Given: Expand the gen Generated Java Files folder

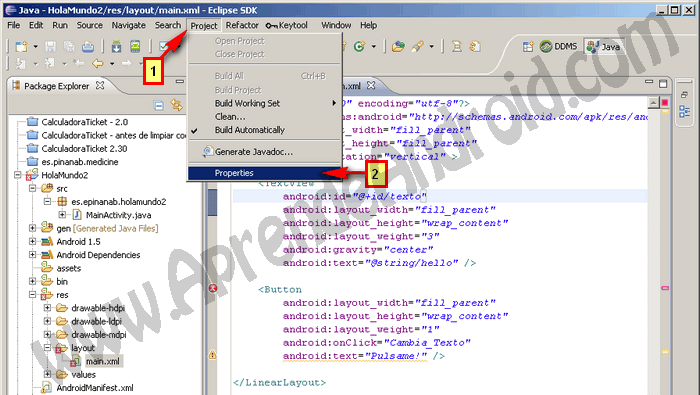Looking at the screenshot, I should [x=33, y=228].
